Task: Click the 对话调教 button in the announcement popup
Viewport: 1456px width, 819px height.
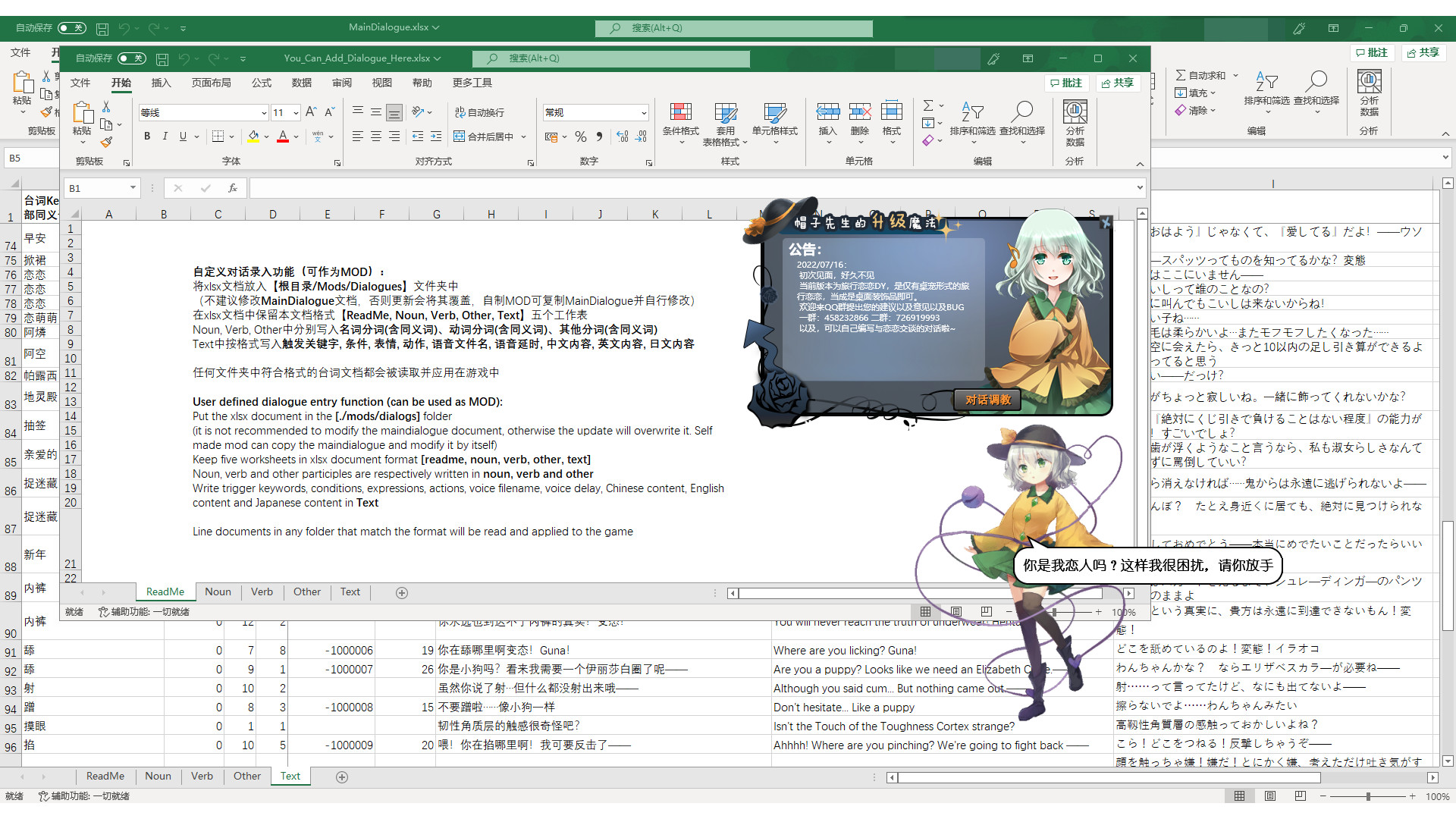Action: (987, 400)
